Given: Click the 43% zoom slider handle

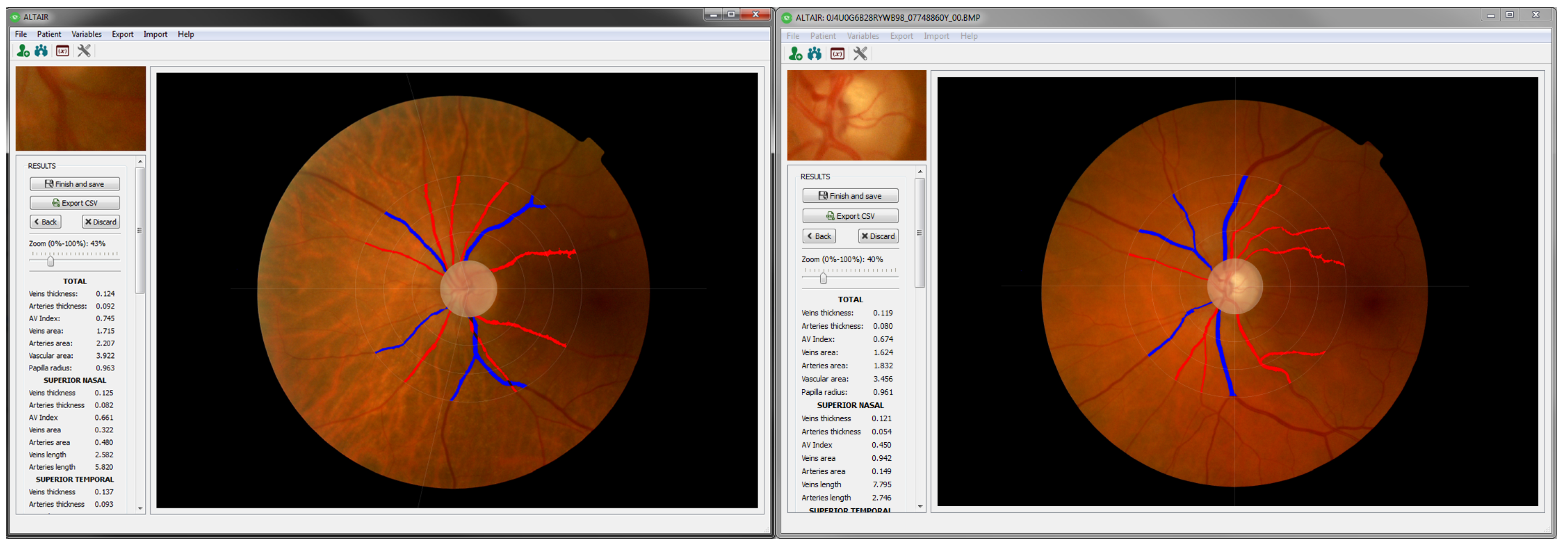Looking at the screenshot, I should 50,262.
